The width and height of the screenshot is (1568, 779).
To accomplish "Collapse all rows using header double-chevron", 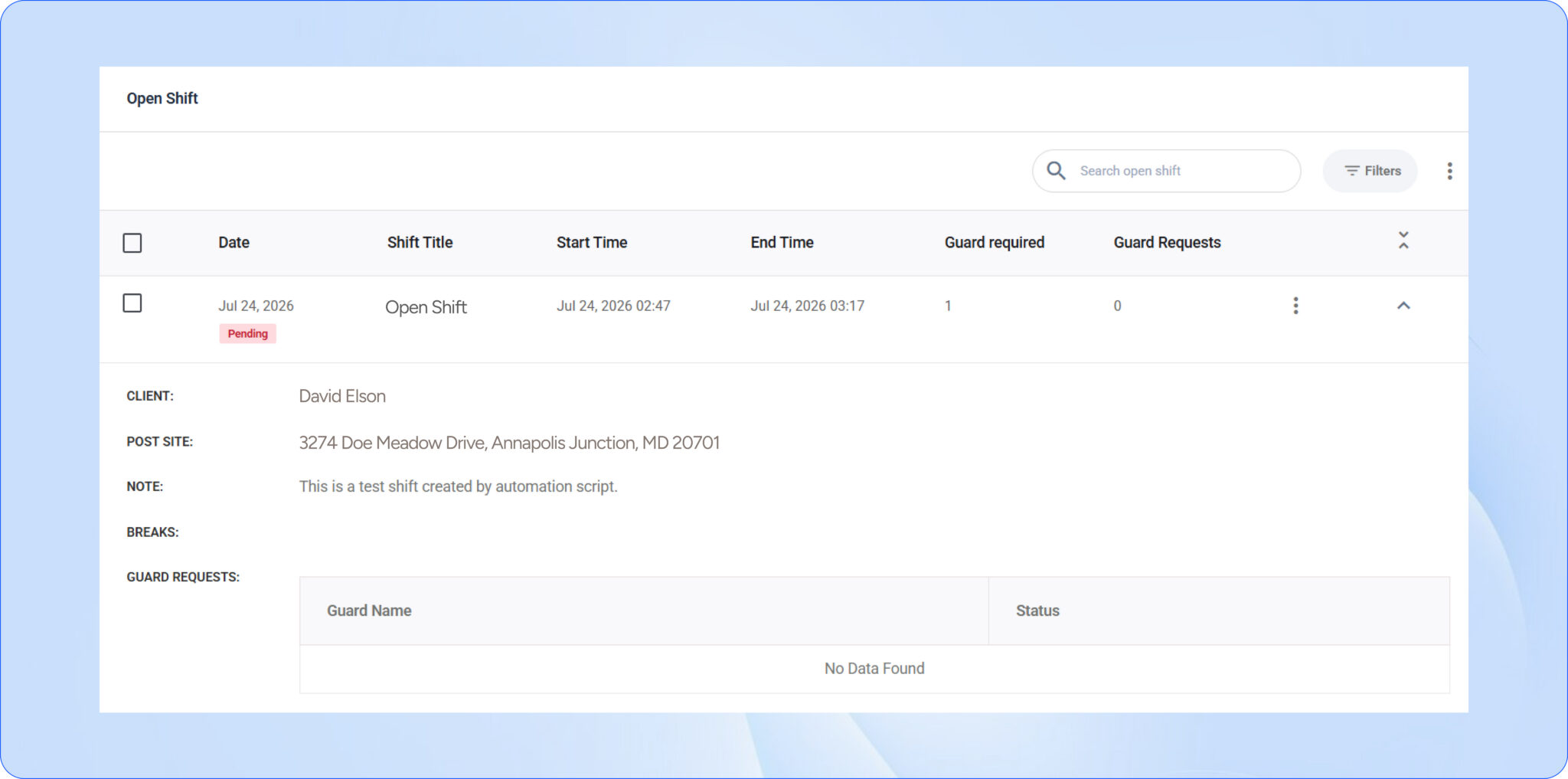I will pyautogui.click(x=1403, y=241).
